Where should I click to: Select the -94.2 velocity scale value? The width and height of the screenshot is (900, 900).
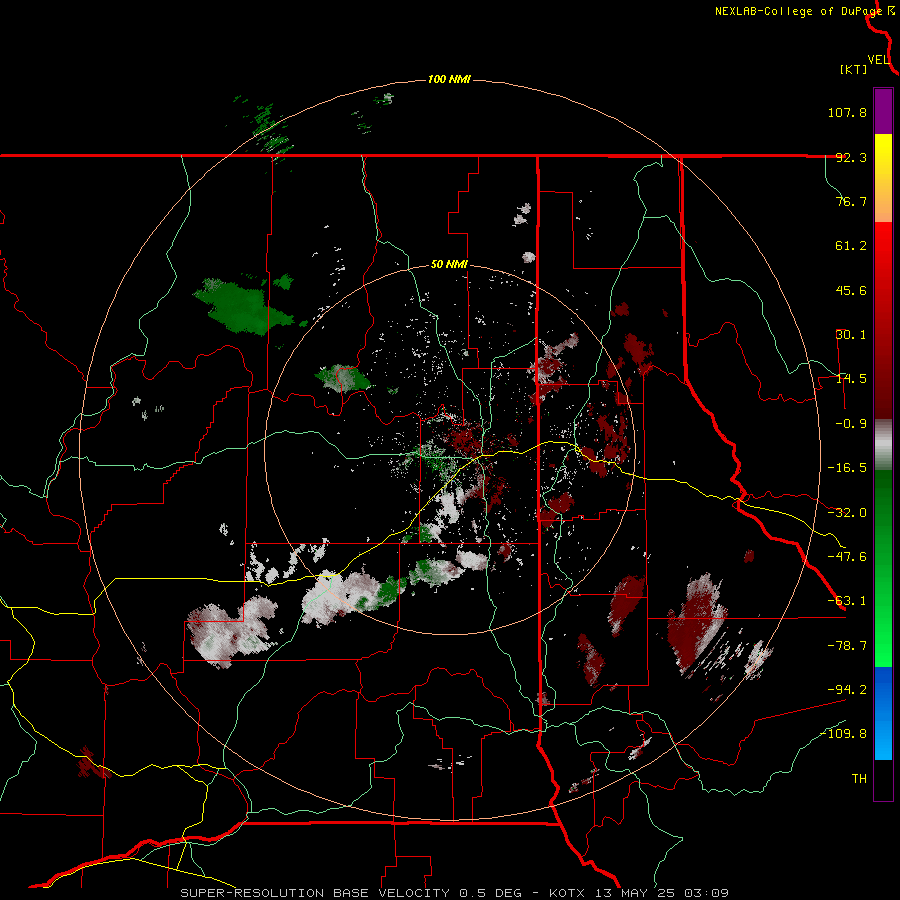pos(847,690)
